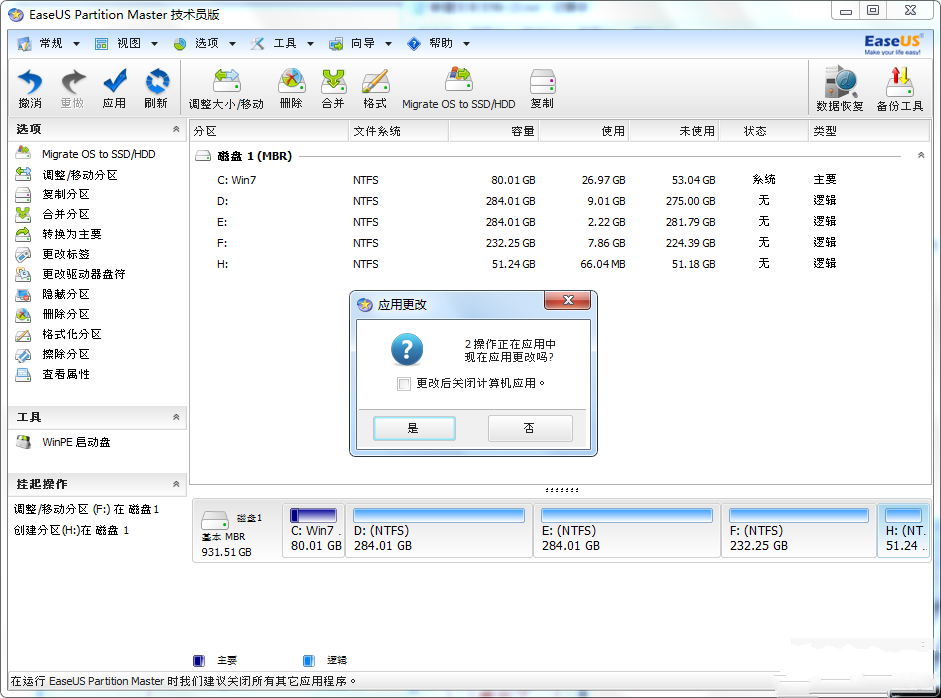
Task: Click the 刷新 (Refresh) toolbar icon
Action: pos(156,88)
